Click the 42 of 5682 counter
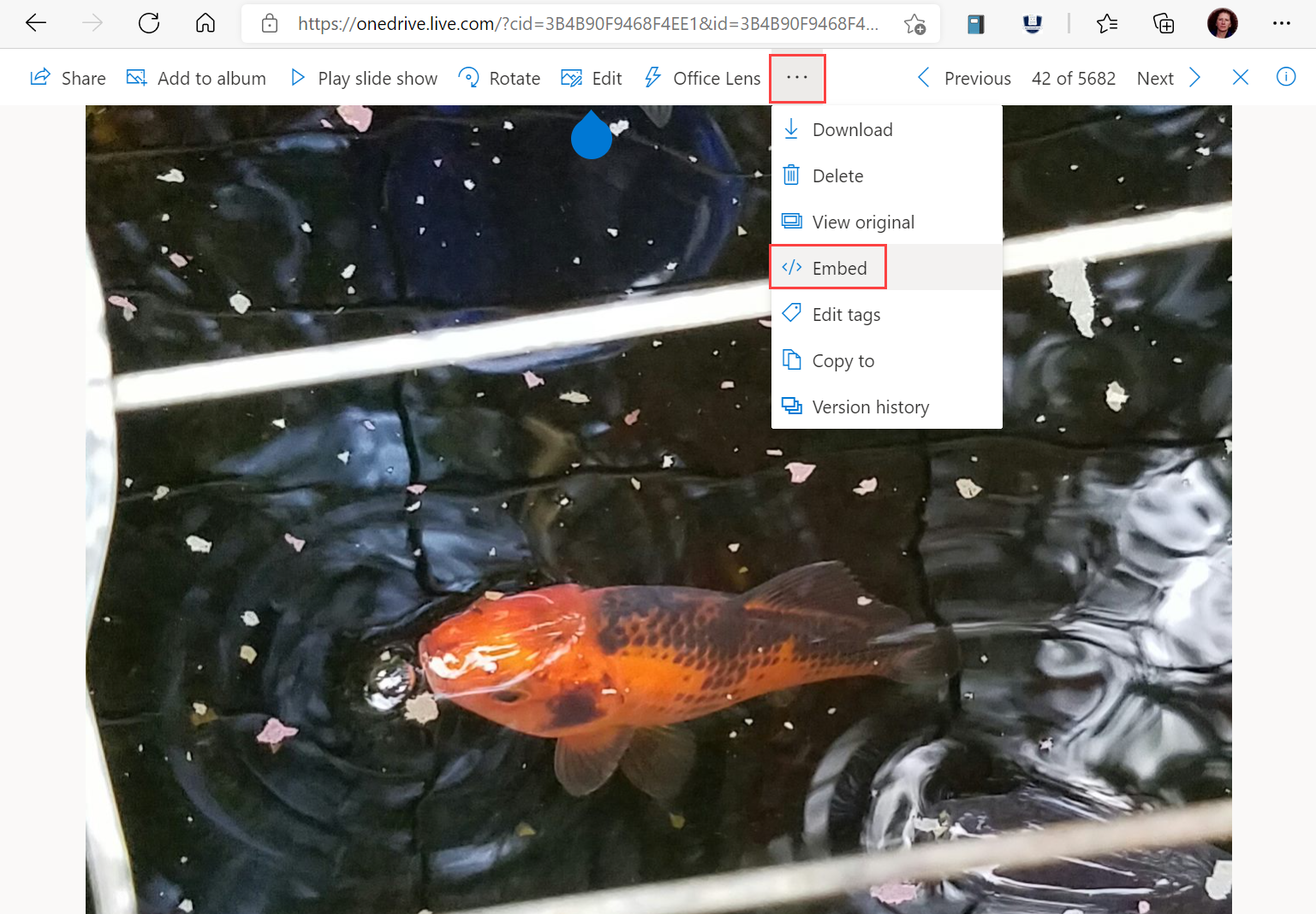 [x=1074, y=78]
